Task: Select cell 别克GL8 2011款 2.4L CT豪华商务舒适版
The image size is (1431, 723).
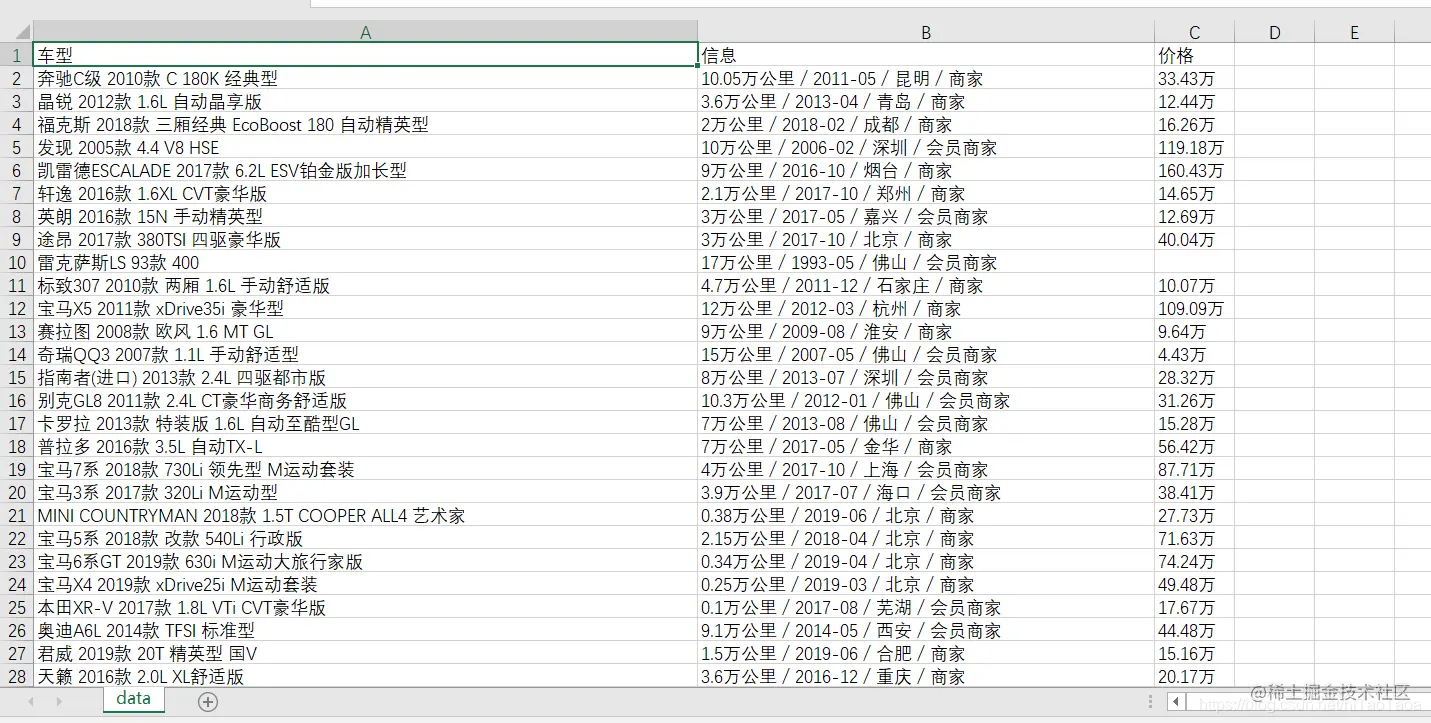Action: 366,400
